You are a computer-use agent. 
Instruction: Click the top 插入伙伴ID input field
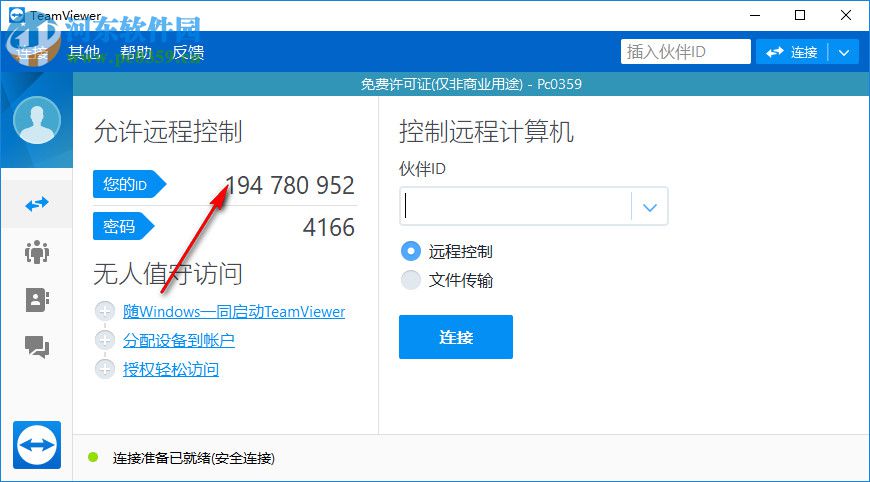[686, 52]
